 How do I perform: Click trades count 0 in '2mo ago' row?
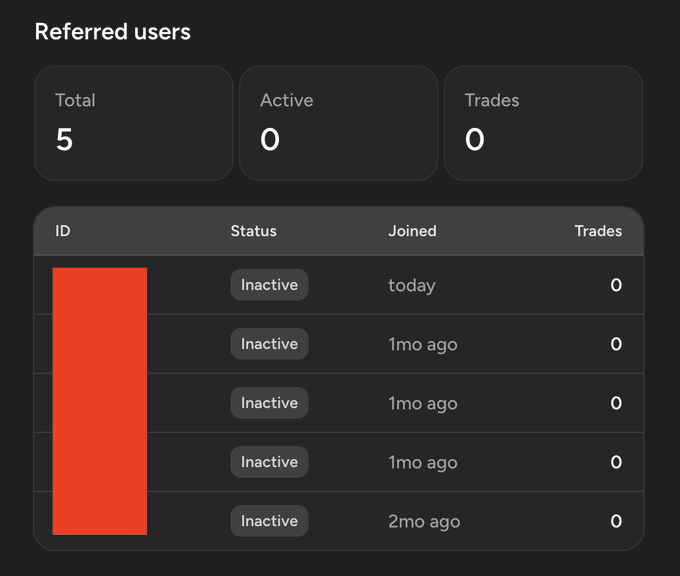[x=616, y=521]
